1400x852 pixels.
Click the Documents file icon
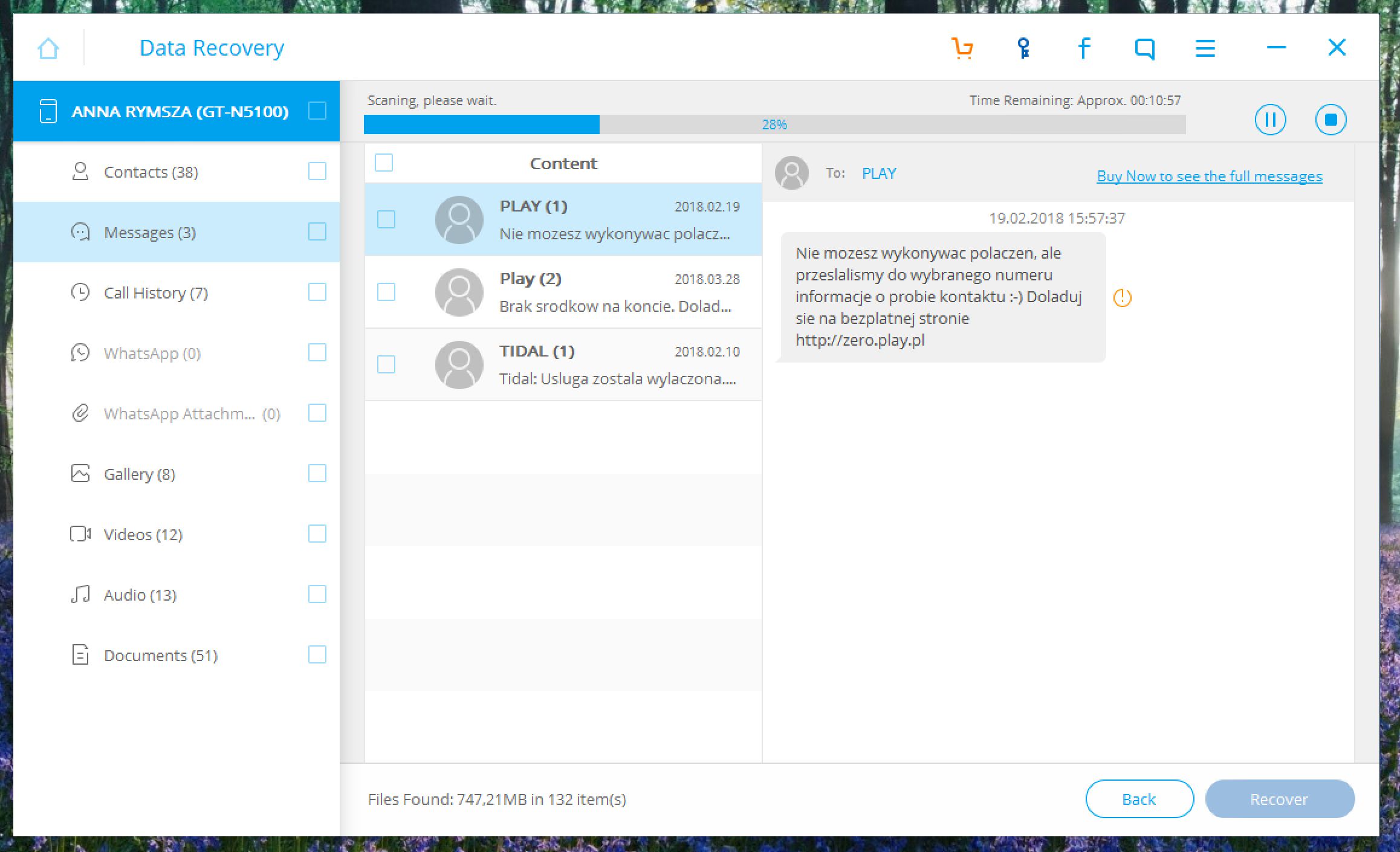pyautogui.click(x=80, y=655)
